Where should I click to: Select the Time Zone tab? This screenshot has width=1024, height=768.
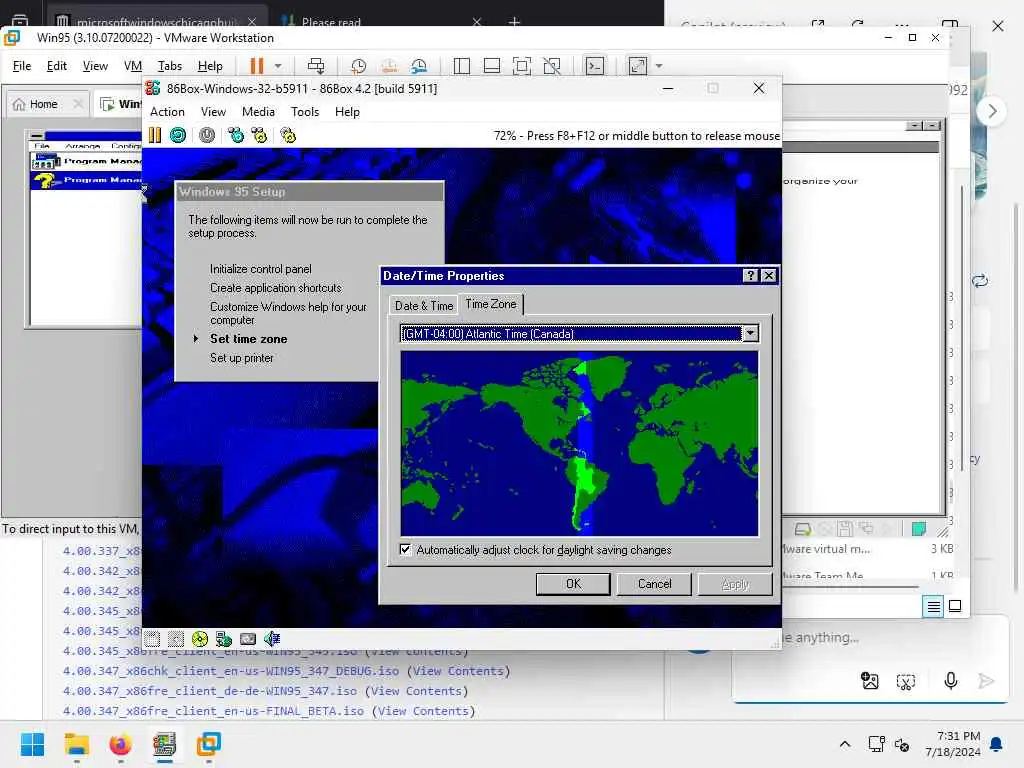[x=490, y=304]
